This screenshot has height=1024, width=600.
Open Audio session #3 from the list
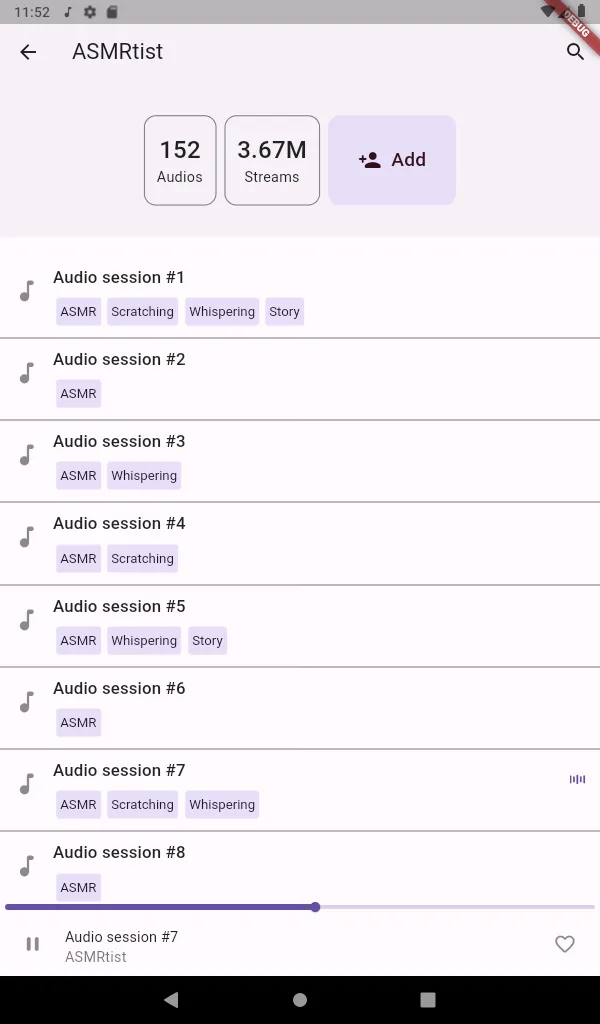tap(119, 441)
